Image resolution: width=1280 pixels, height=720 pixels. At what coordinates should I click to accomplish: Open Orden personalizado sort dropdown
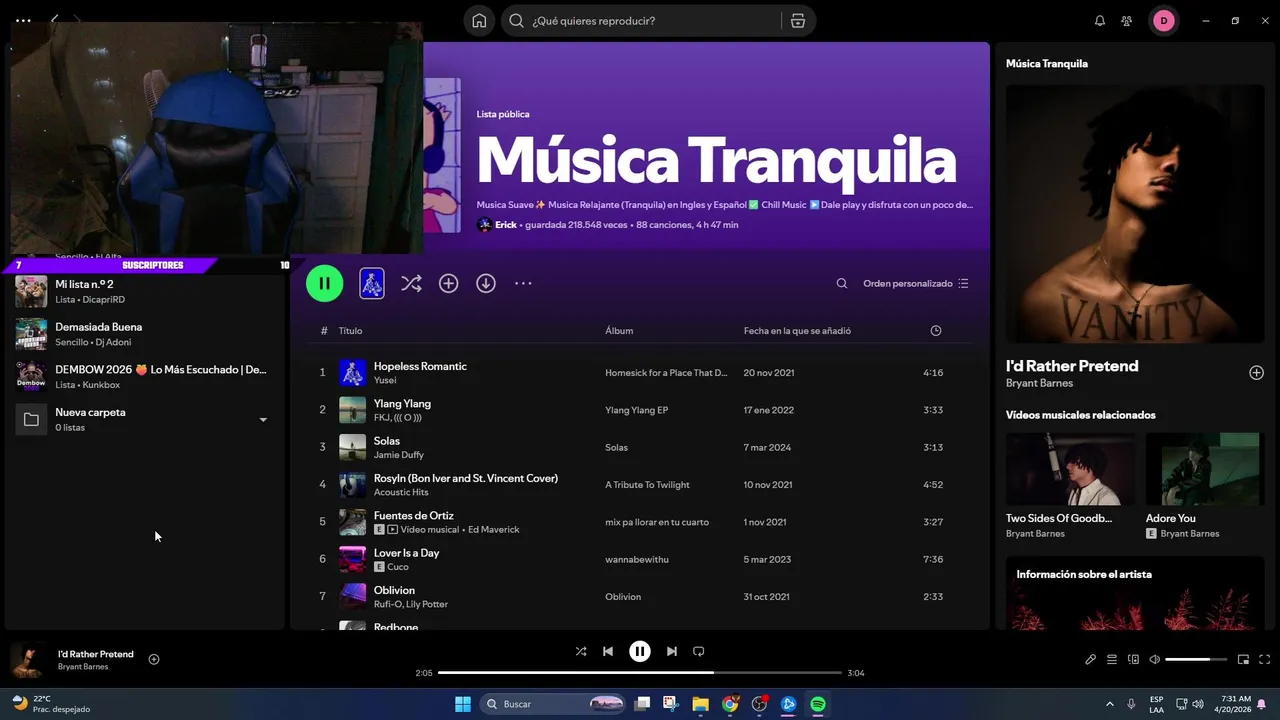click(x=916, y=284)
